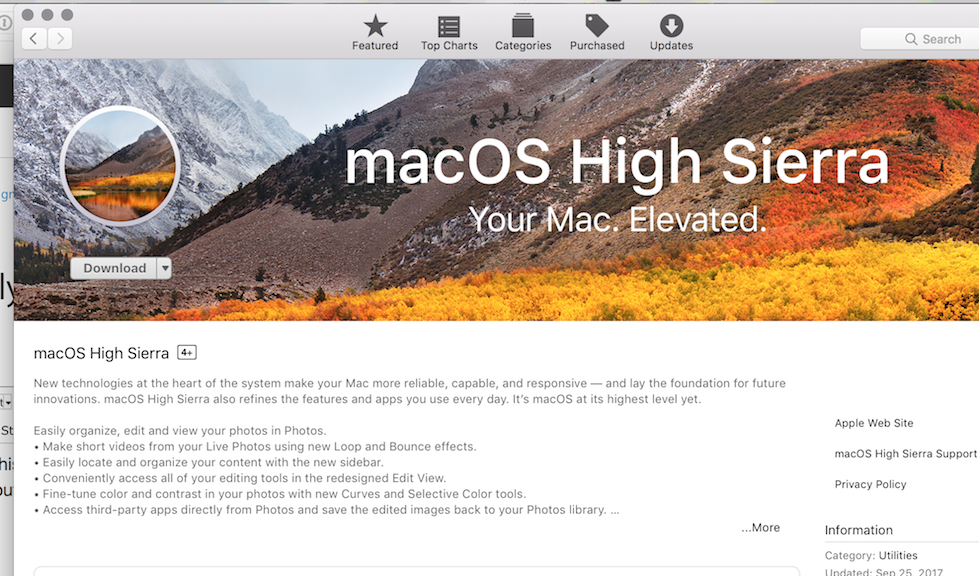This screenshot has height=576, width=979.
Task: Click the Loop and Bounce effects bullet line
Action: 255,446
